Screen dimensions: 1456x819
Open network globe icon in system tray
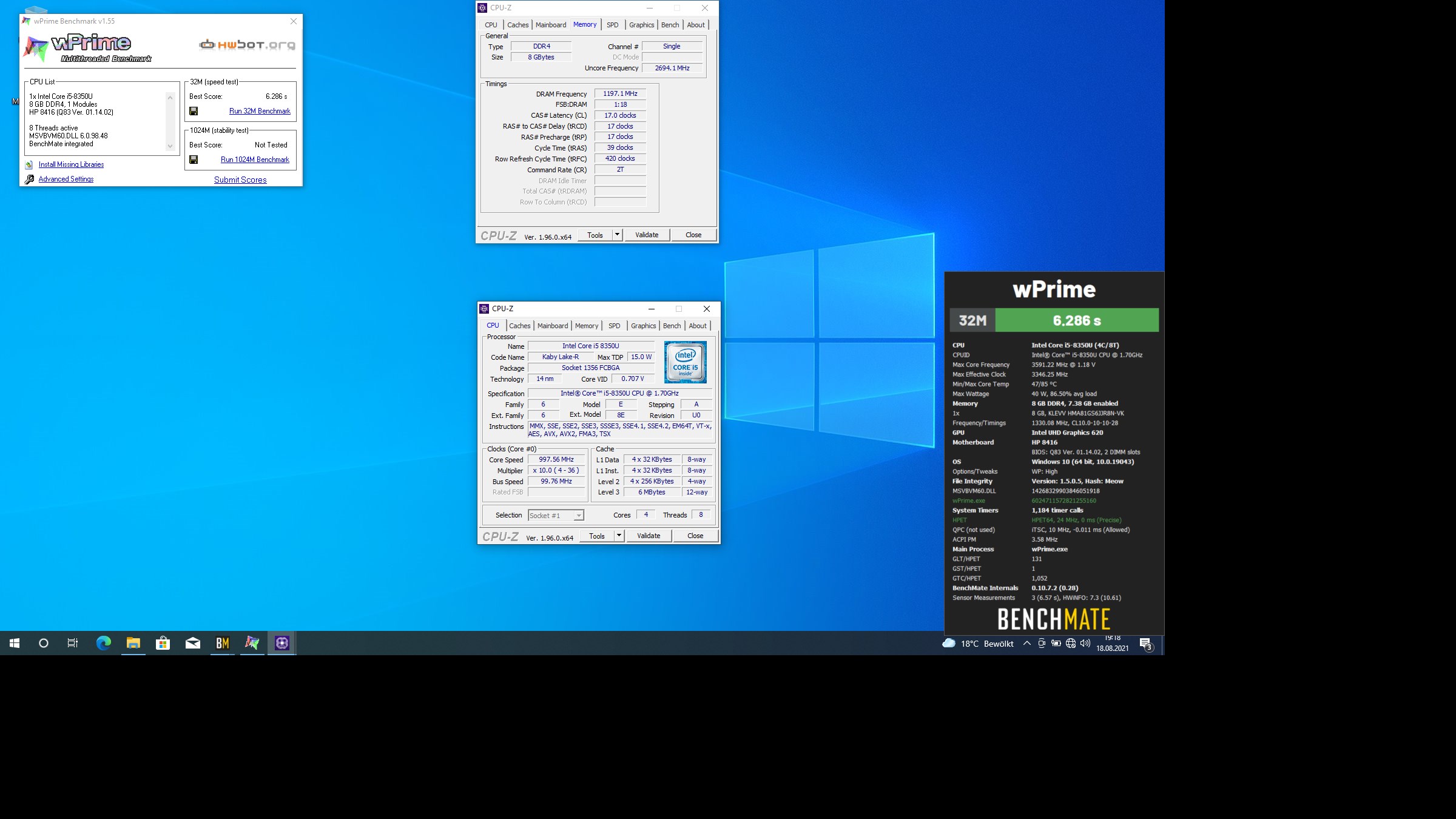point(1071,643)
